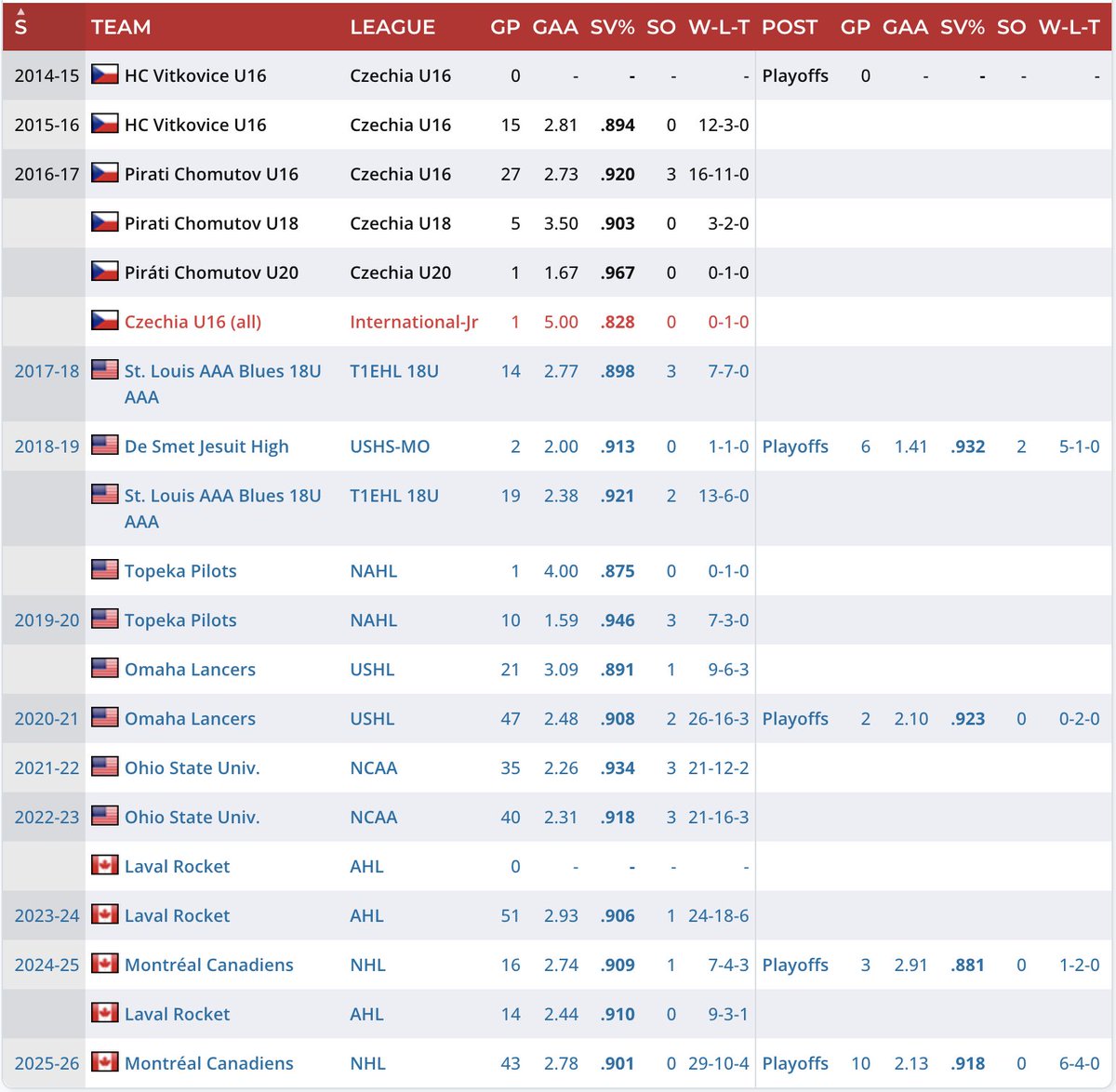Click Czech flag beside Czechia U16 (all)

104,321
